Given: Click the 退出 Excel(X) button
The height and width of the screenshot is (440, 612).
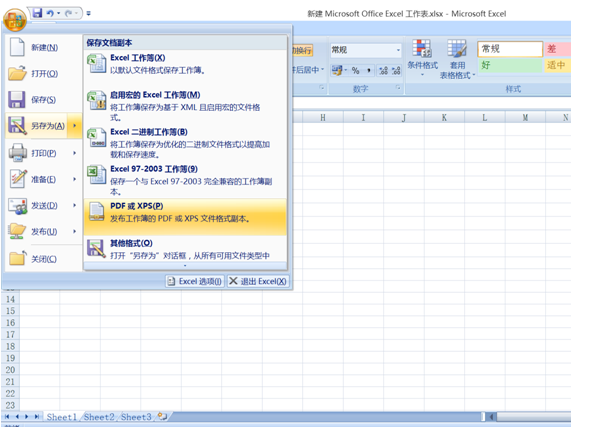Looking at the screenshot, I should pos(258,281).
